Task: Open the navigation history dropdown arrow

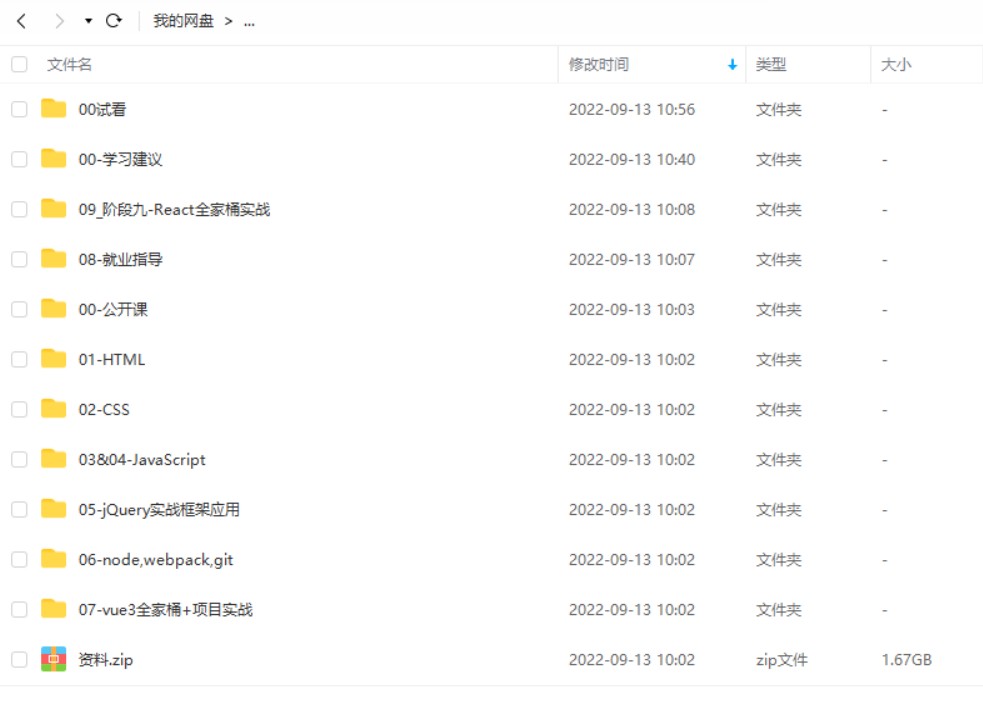Action: click(x=88, y=21)
